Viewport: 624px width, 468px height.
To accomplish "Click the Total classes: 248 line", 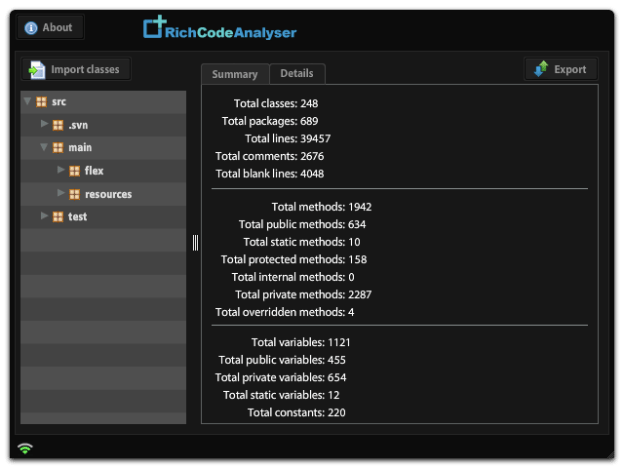I will coord(276,103).
